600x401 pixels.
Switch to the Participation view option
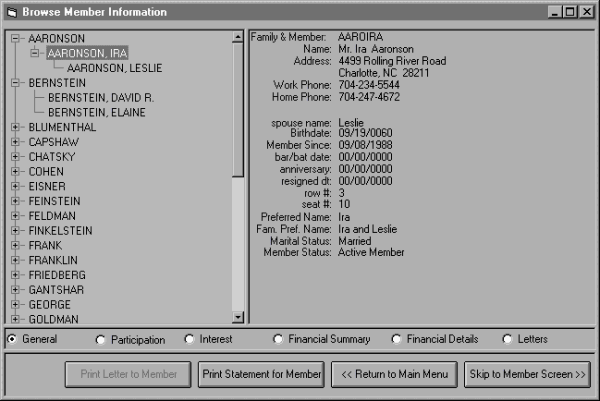click(100, 340)
